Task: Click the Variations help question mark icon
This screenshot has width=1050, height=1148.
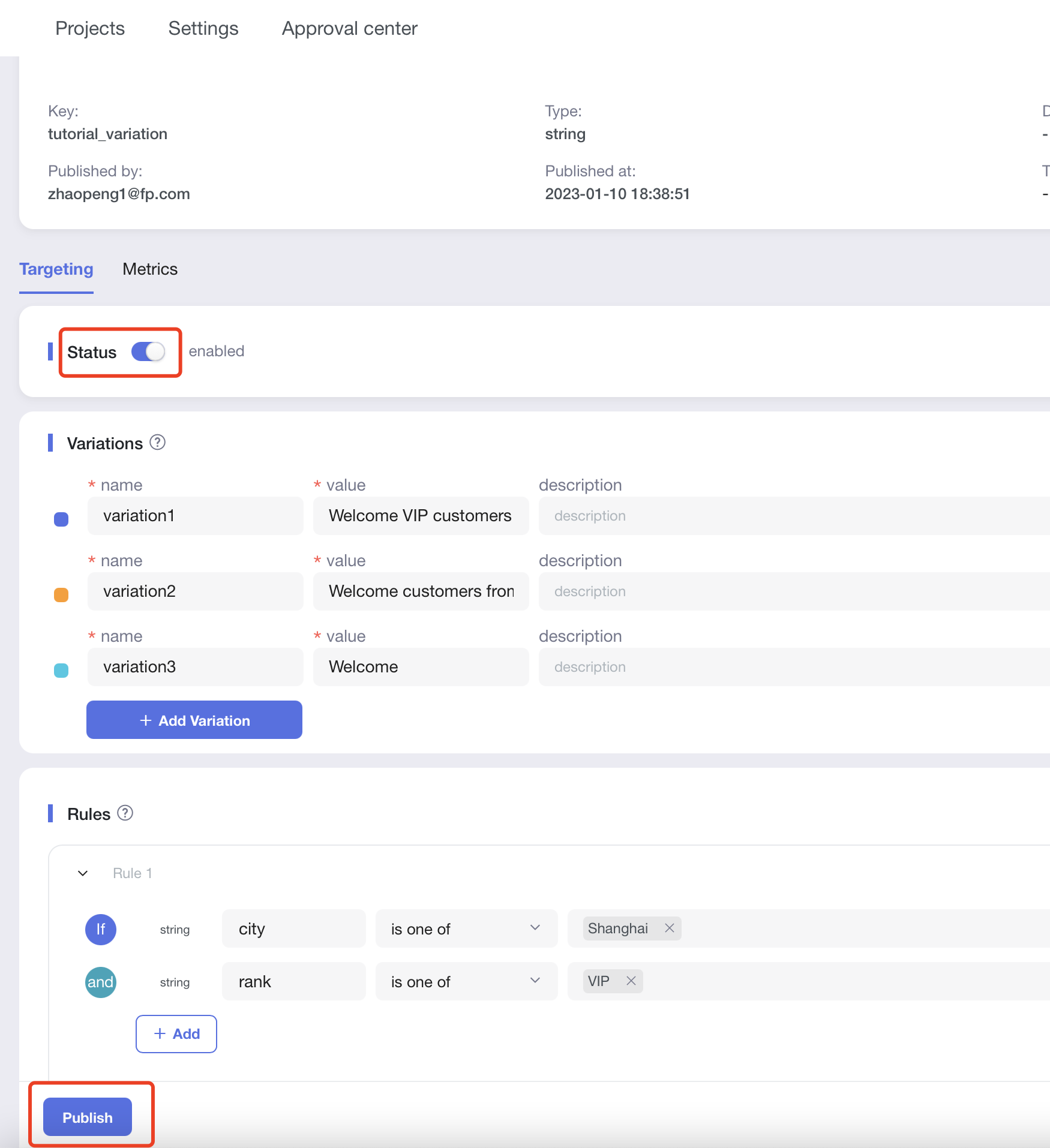Action: pyautogui.click(x=157, y=443)
